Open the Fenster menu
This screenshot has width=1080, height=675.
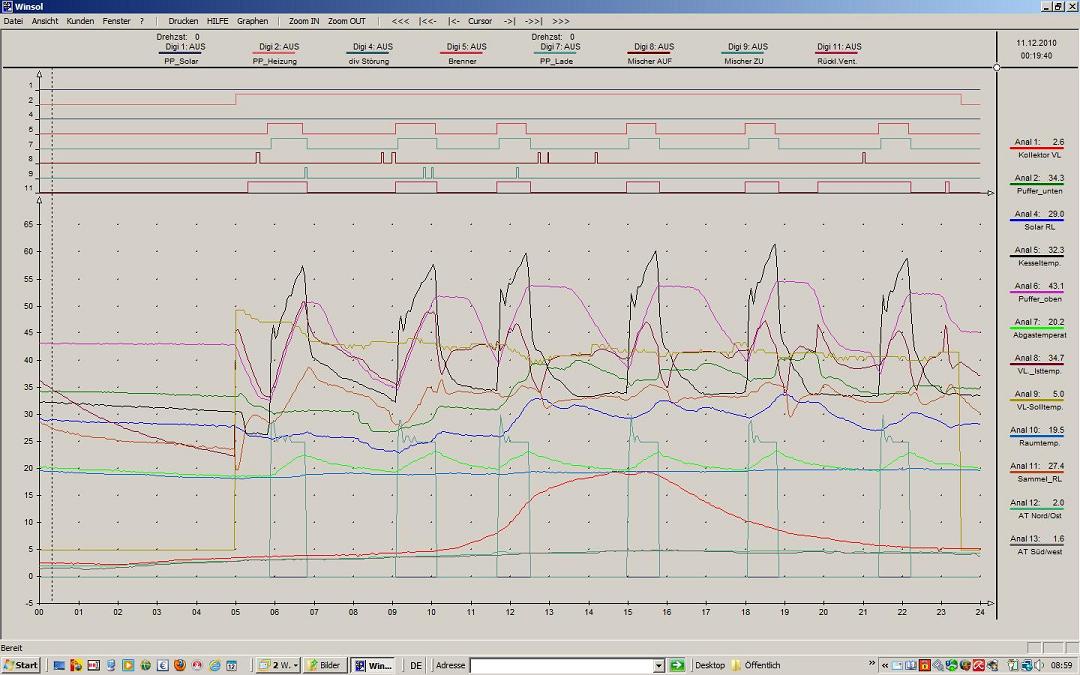click(x=116, y=21)
